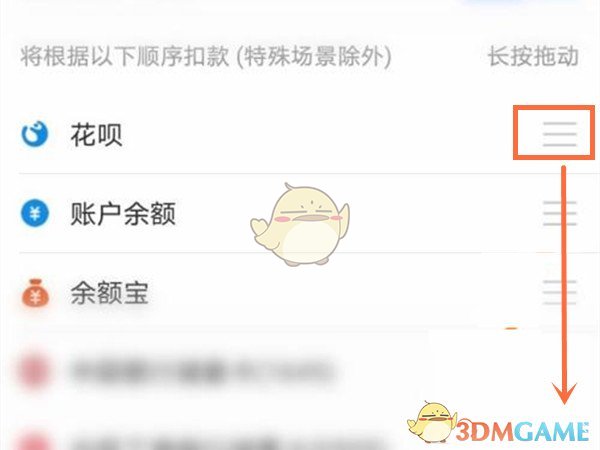Select the 余额宝 row label

tap(109, 293)
